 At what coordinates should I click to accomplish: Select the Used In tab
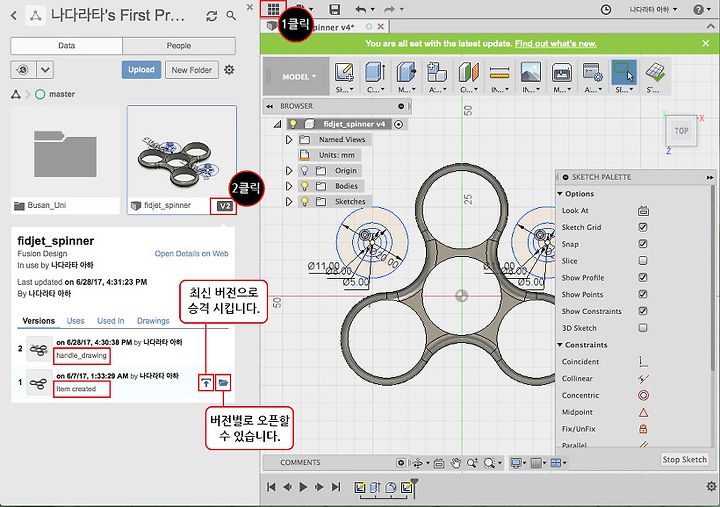[111, 321]
